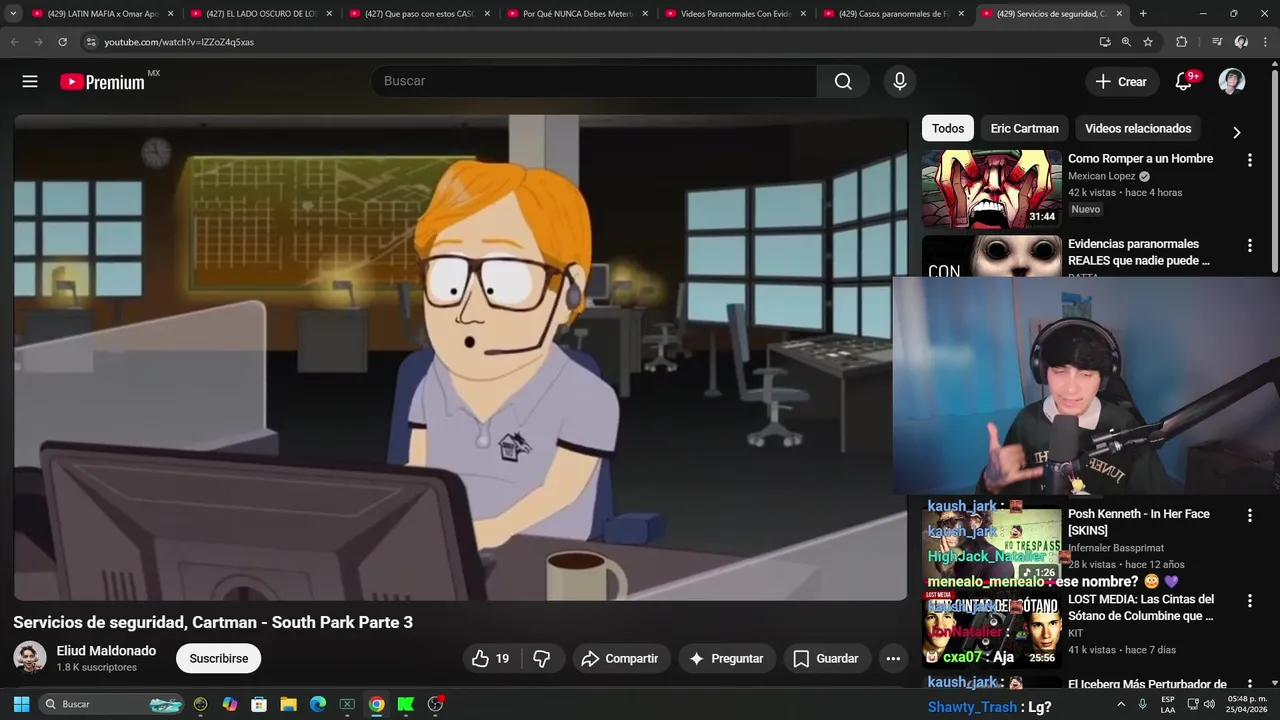This screenshot has width=1280, height=720.
Task: Close the LATIN MAFIA tab
Action: [171, 14]
